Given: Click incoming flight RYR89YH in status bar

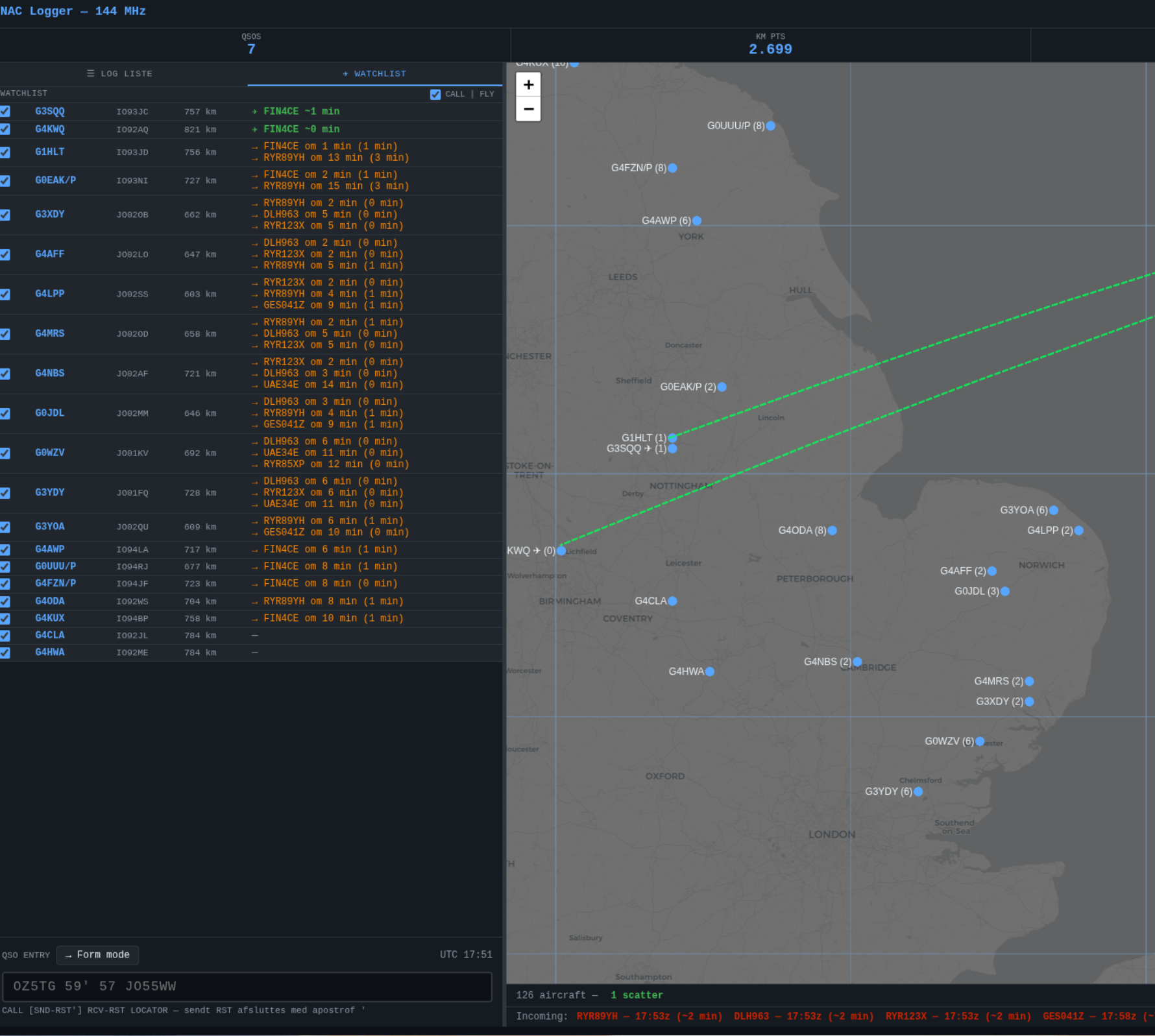Looking at the screenshot, I should click(x=649, y=1016).
